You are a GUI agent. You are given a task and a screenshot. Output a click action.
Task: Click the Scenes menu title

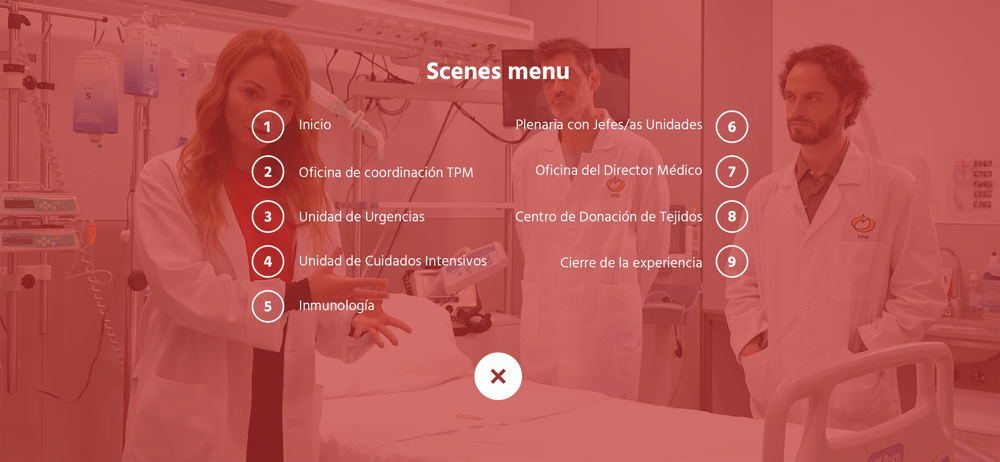click(498, 71)
